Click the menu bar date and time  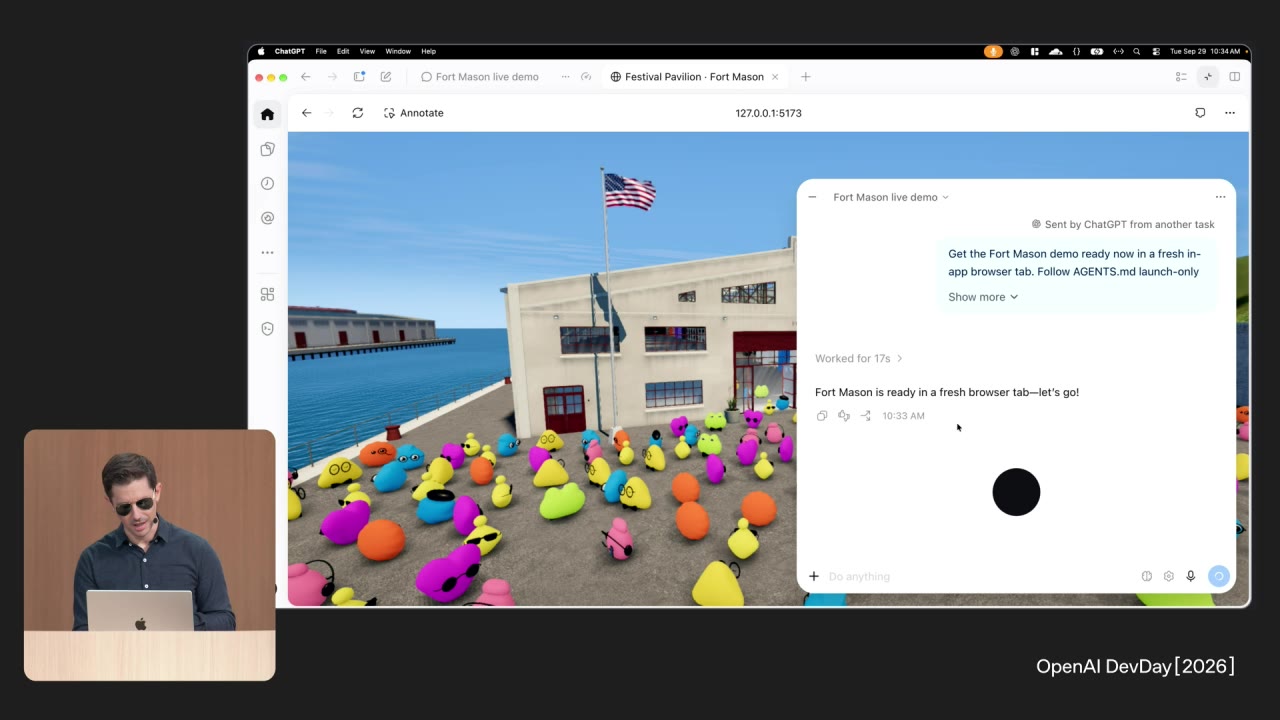tap(1205, 51)
